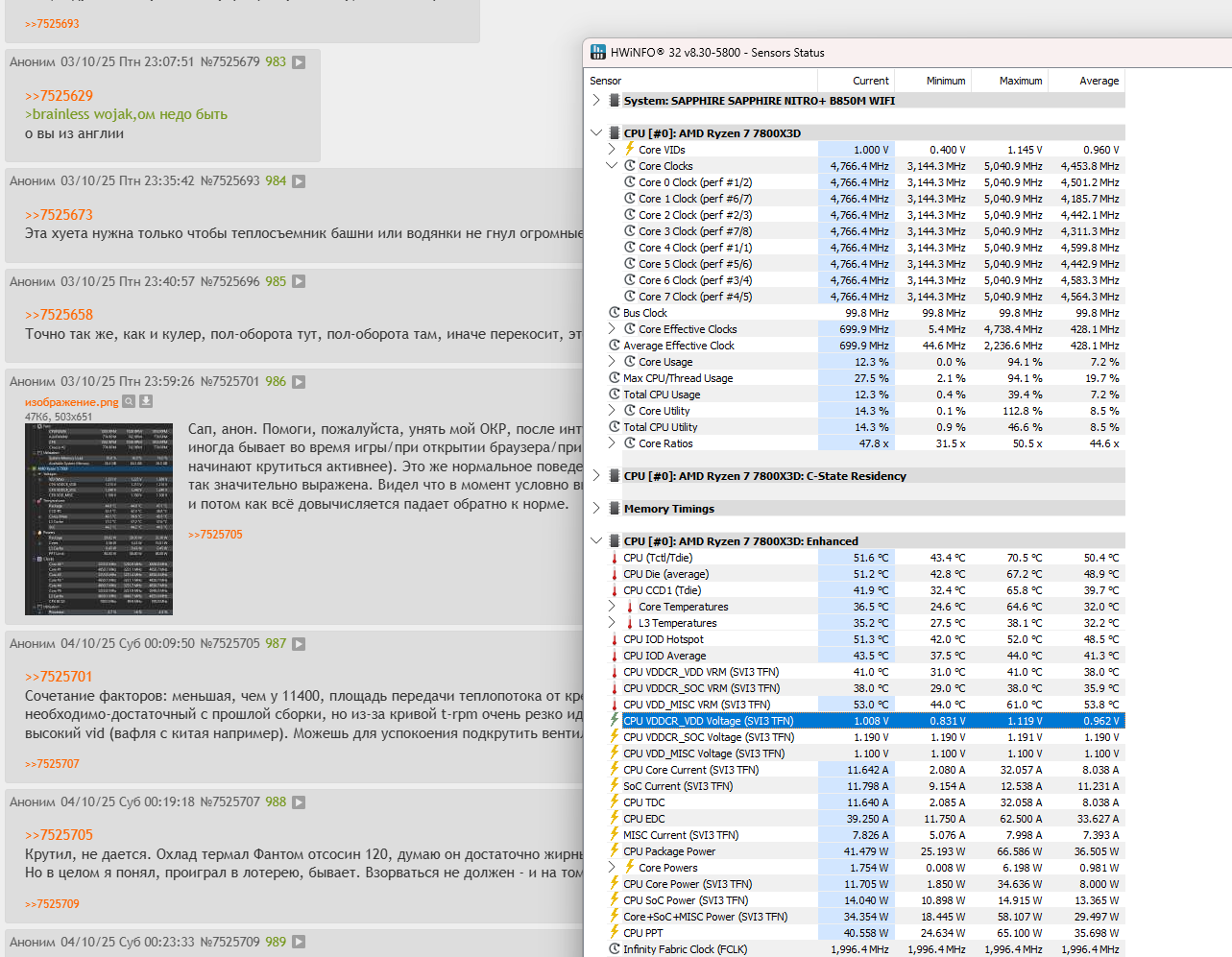Click the thermometer icon beside CPU IOD Hotspot
The image size is (1232, 957).
click(x=615, y=639)
